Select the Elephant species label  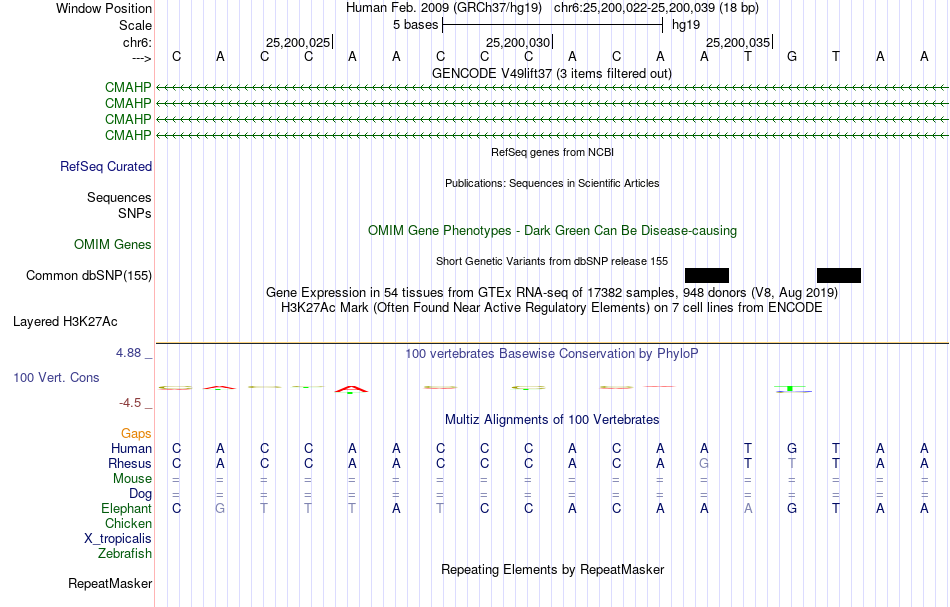tap(126, 509)
